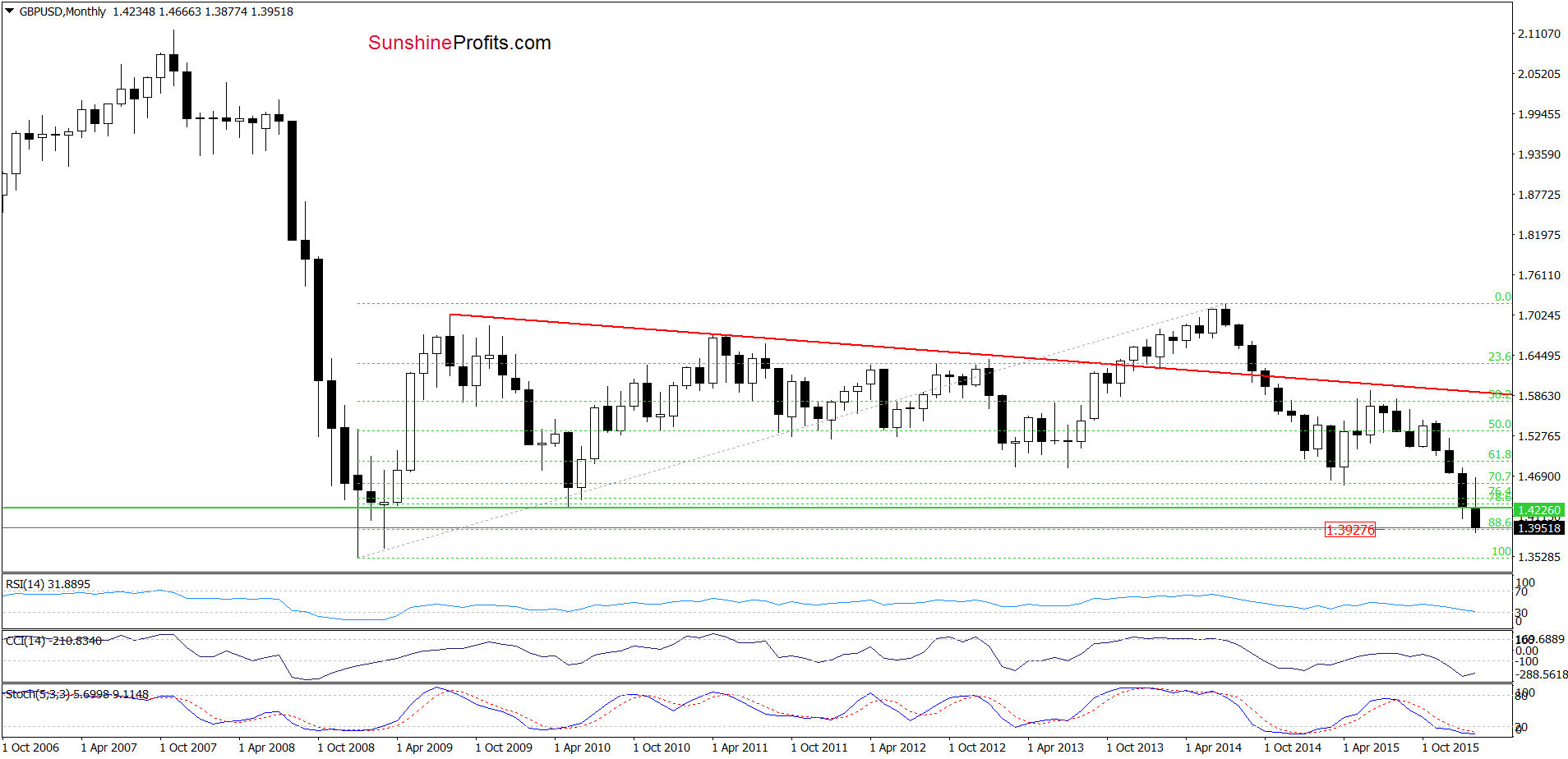This screenshot has width=1568, height=759.
Task: Select the red price label 1.39276
Action: 1350,530
